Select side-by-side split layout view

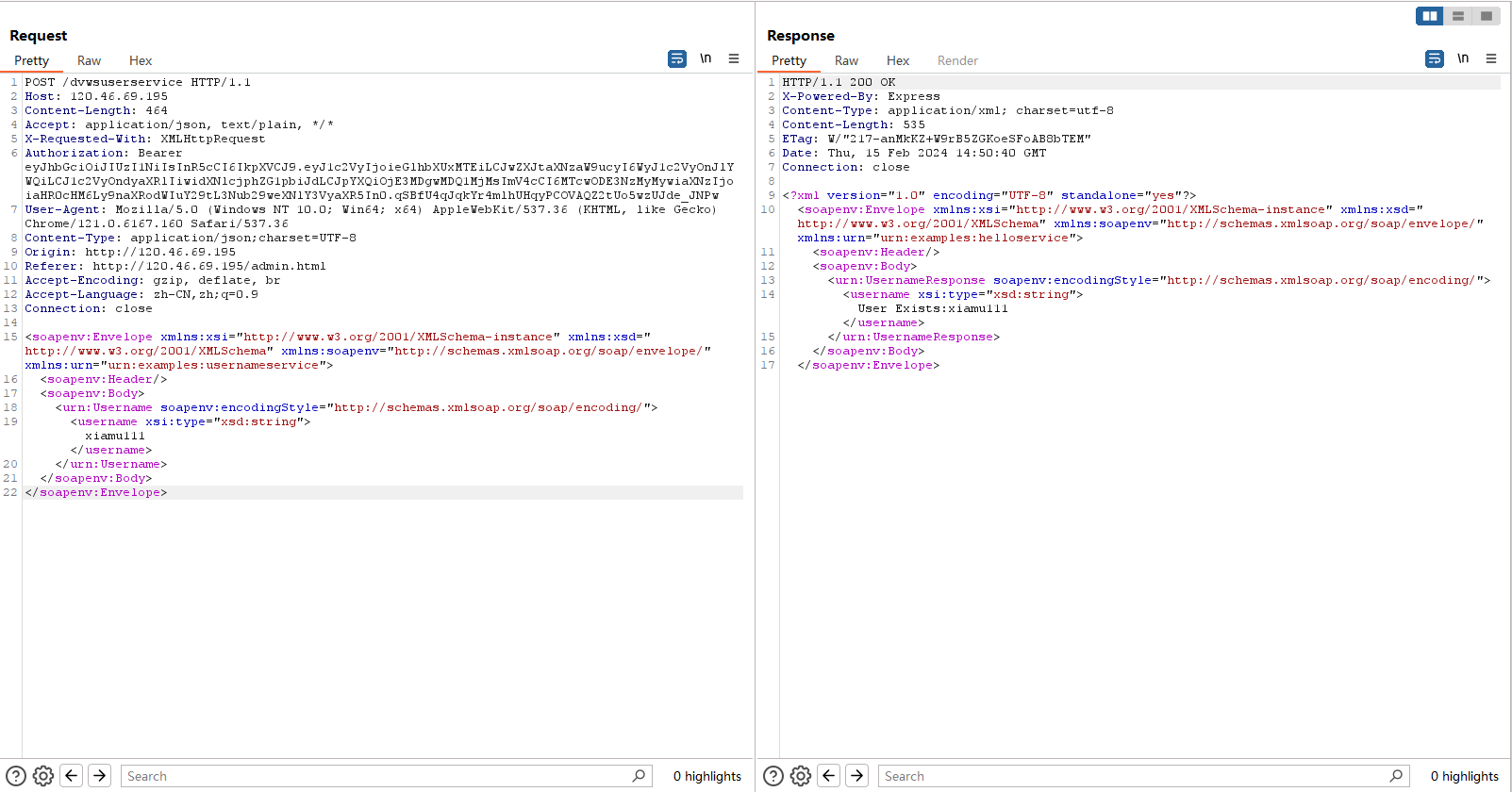click(x=1430, y=16)
